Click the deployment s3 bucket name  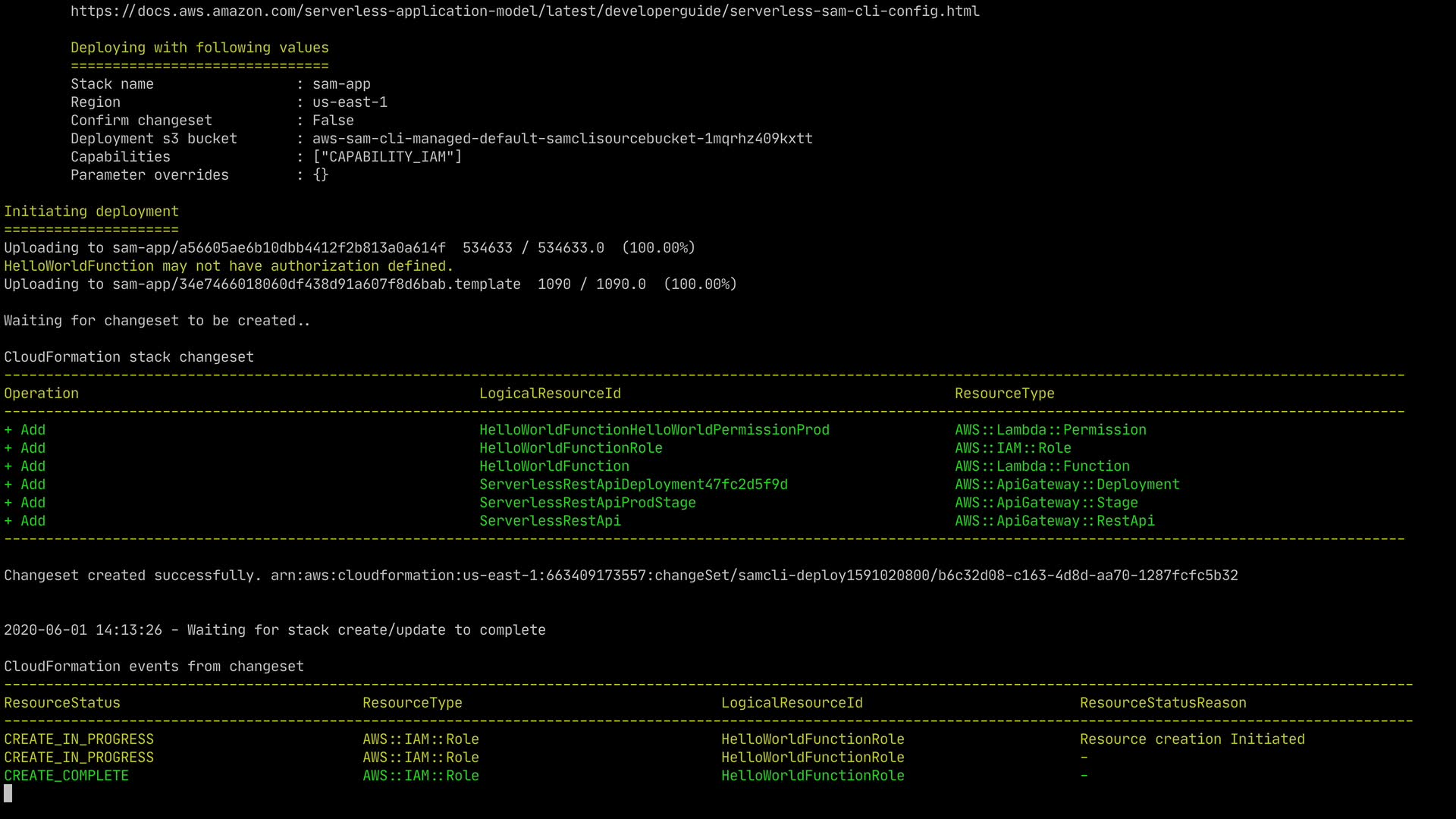click(562, 139)
